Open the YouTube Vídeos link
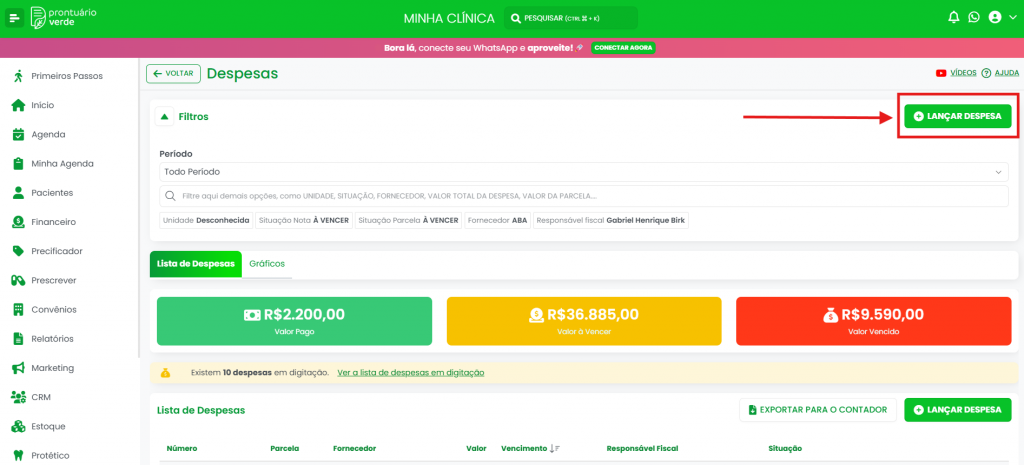 click(x=956, y=73)
